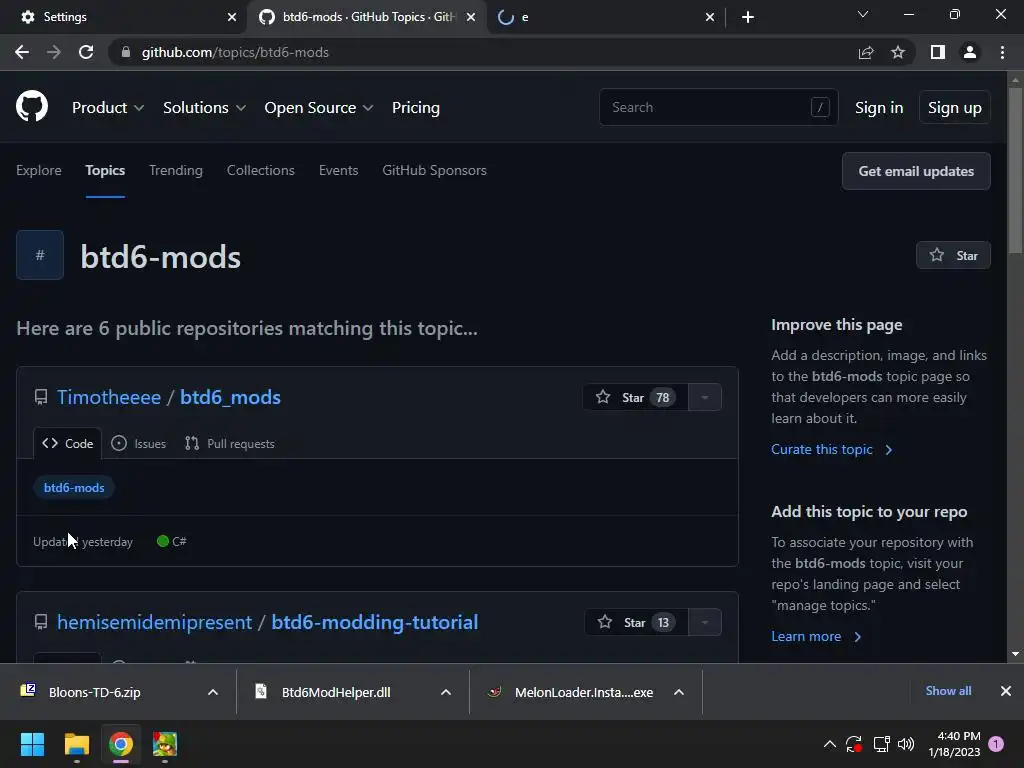Image resolution: width=1024 pixels, height=768 pixels.
Task: Click the Chrome taskbar icon
Action: tap(121, 744)
